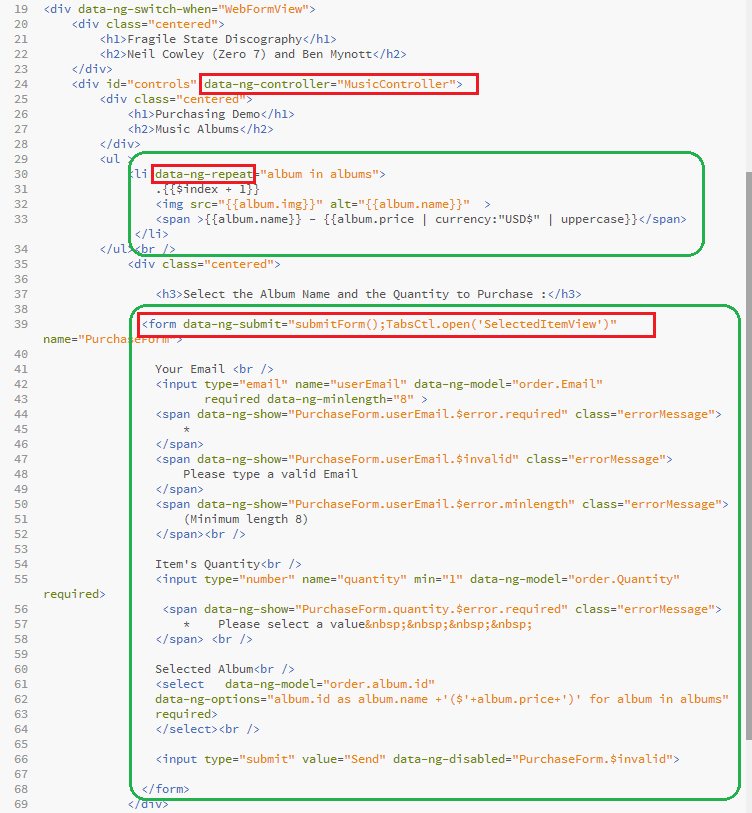The height and width of the screenshot is (813, 752).
Task: Click 'Neil Cowley (Zero 7) and Ben Mynott' text
Action: 249,54
